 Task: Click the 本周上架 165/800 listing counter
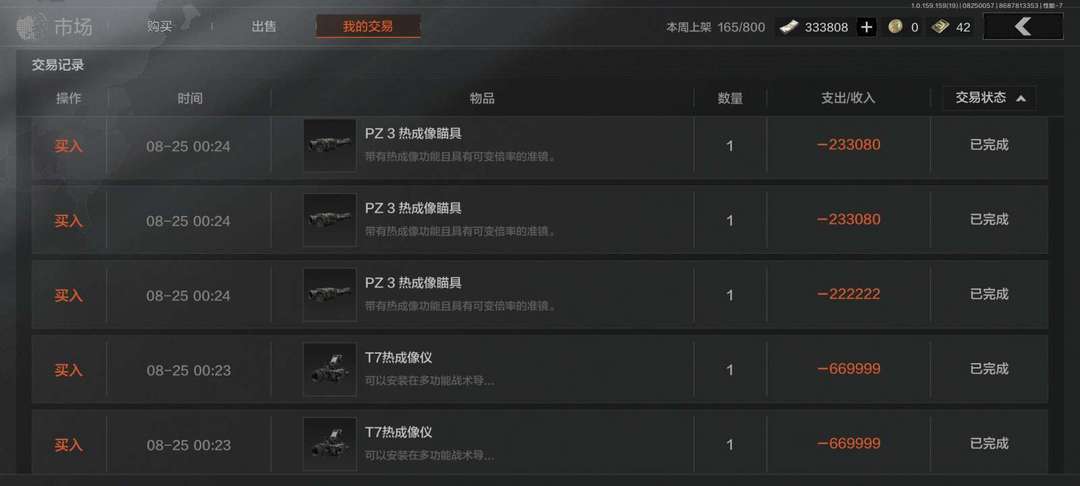pyautogui.click(x=715, y=28)
